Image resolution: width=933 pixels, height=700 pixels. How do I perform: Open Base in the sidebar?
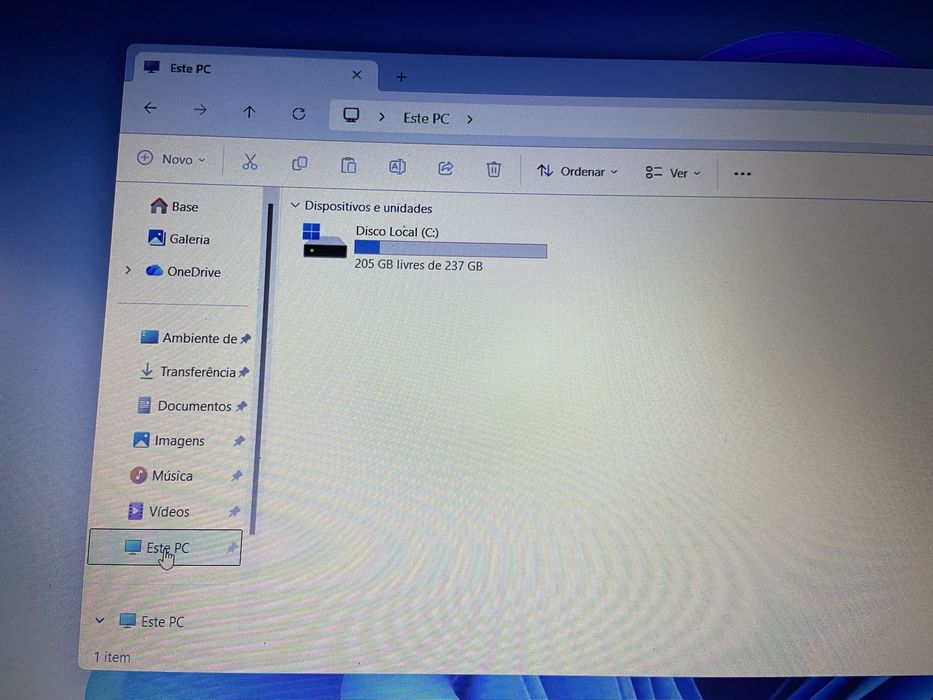[174, 207]
